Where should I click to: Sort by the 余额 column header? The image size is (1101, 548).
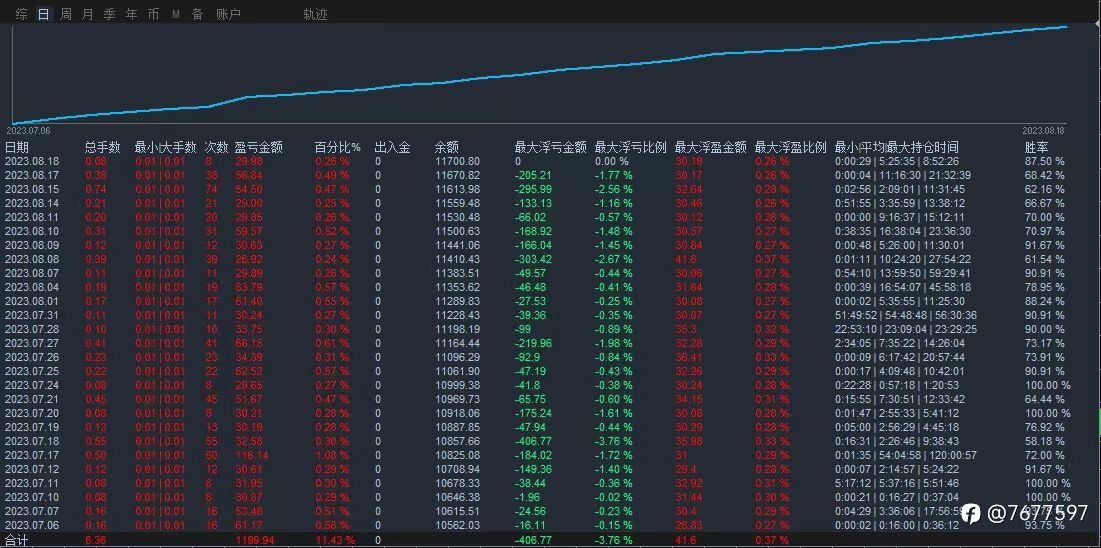tap(447, 148)
